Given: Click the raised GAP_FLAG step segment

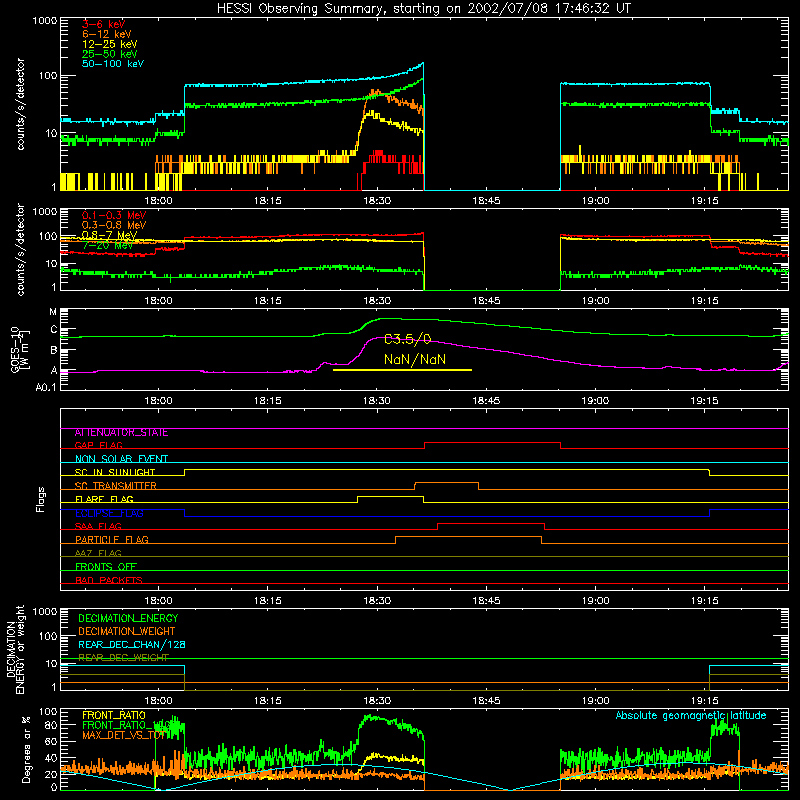Looking at the screenshot, I should pos(492,442).
